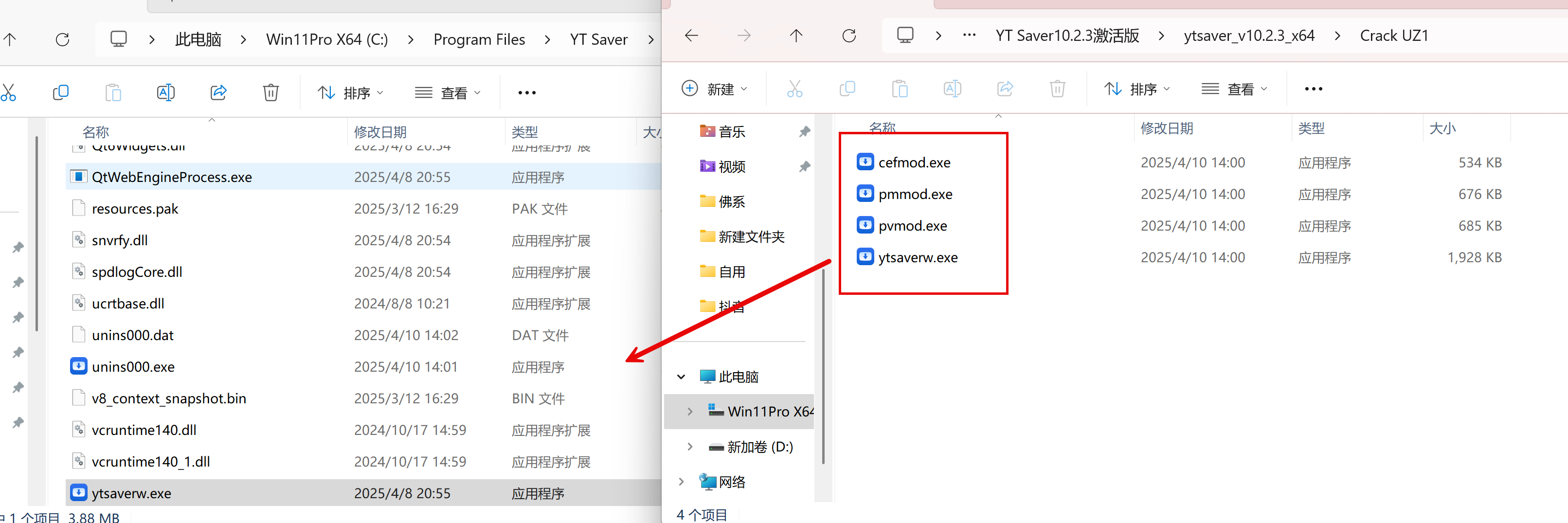Click the copy icon in left window toolbar
The image size is (1568, 523).
point(61,92)
